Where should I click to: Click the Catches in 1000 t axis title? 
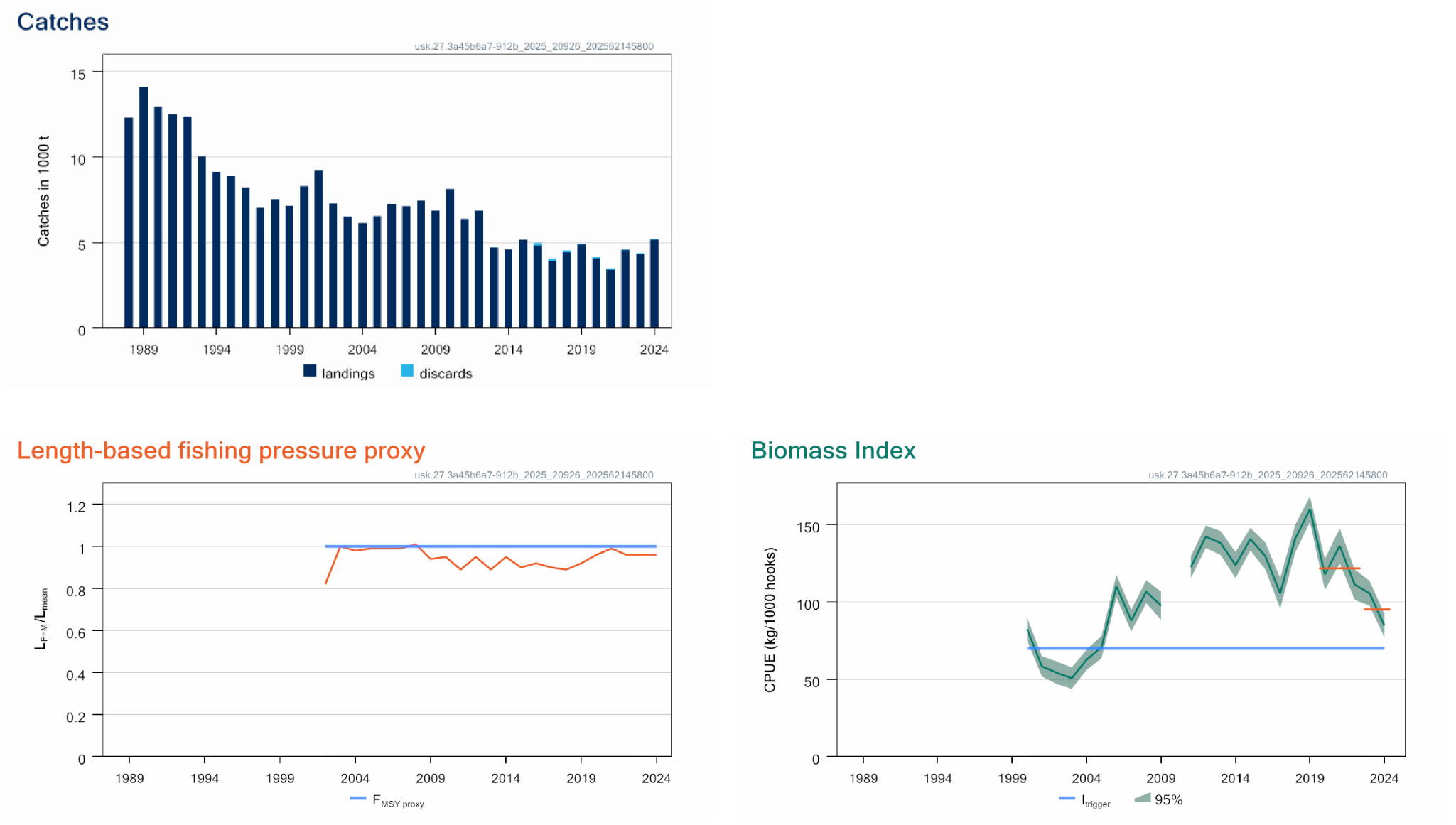click(x=44, y=191)
